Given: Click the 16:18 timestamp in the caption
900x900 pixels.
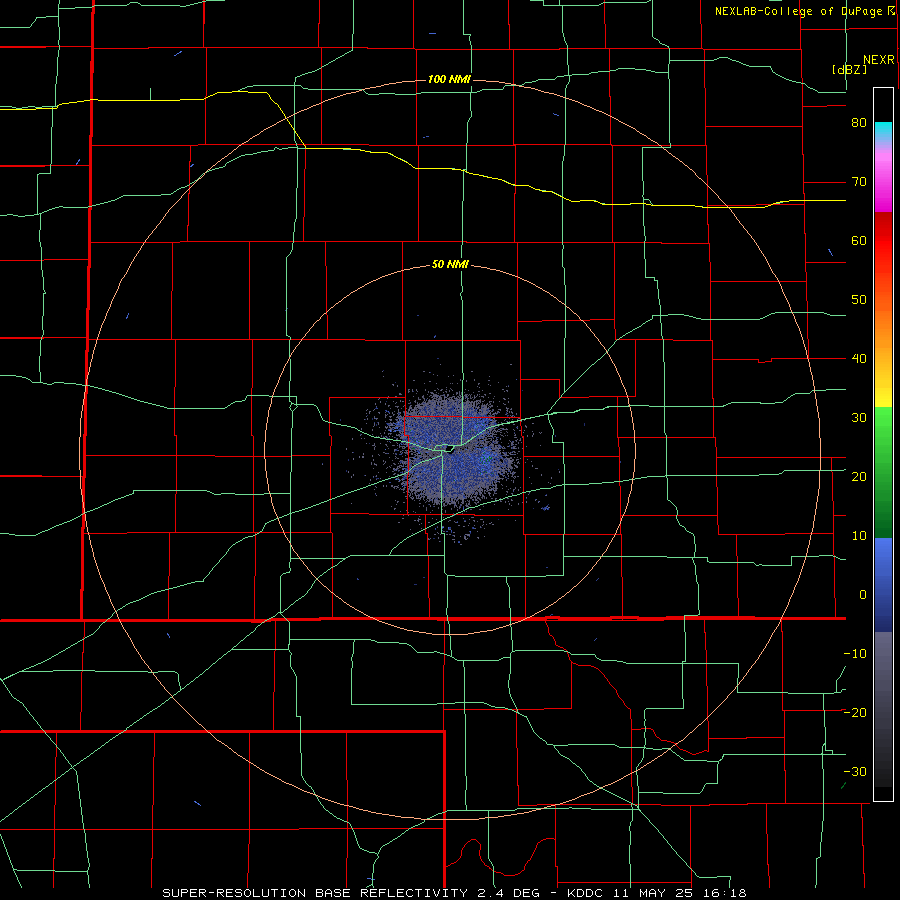Looking at the screenshot, I should click(x=727, y=893).
